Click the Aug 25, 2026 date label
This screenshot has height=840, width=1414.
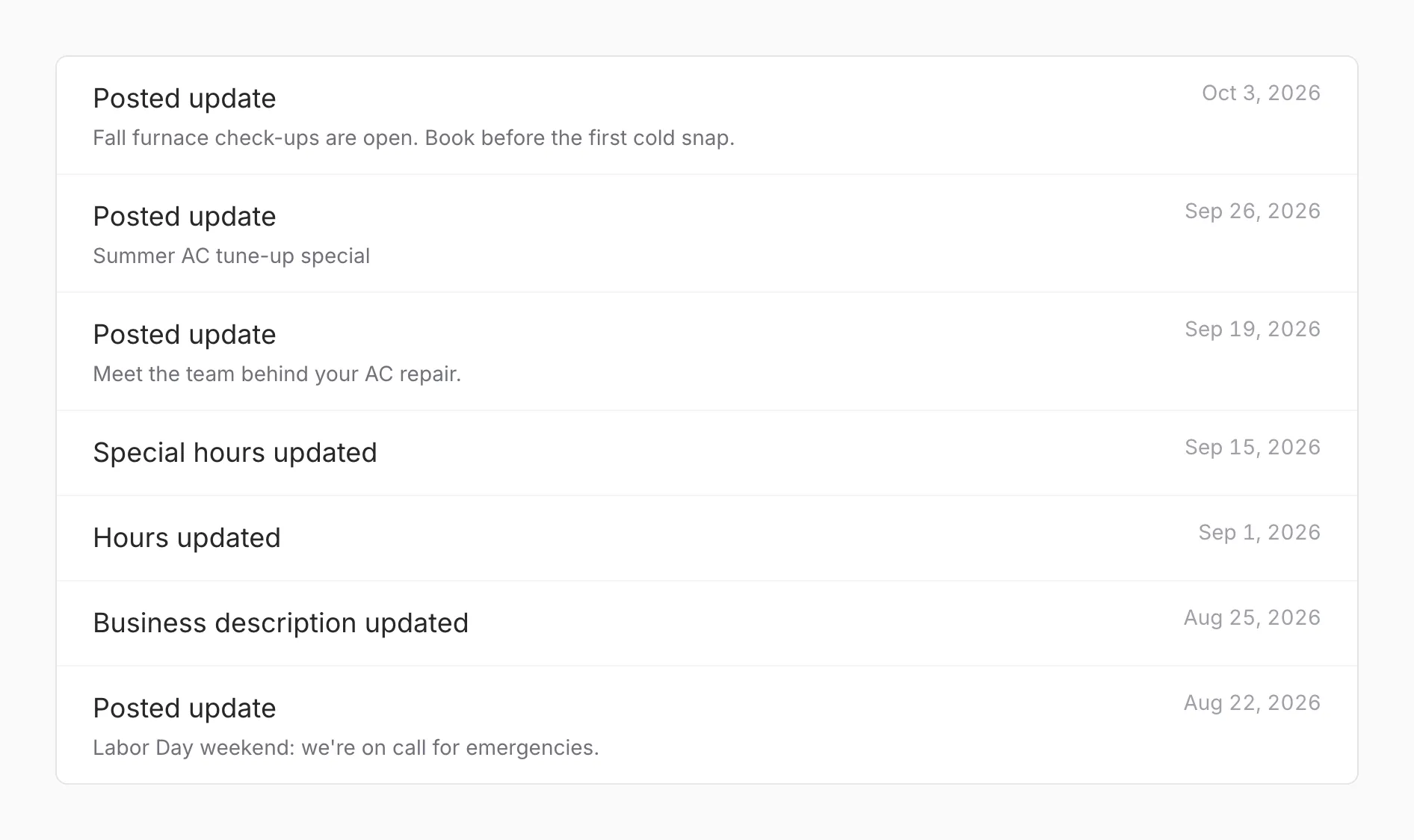coord(1252,617)
